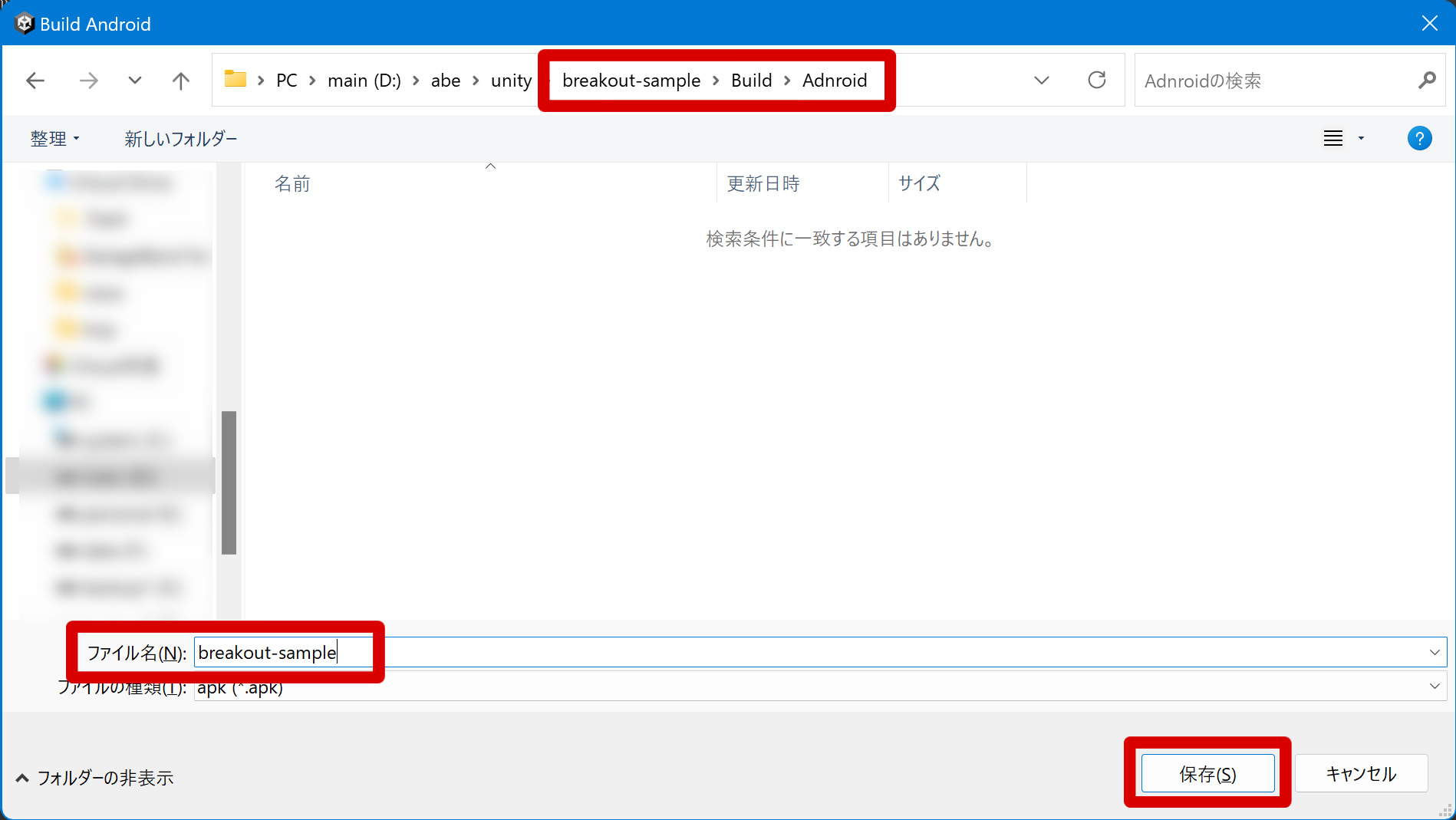Open the 整理 organize menu
Image resolution: width=1456 pixels, height=820 pixels.
54,139
